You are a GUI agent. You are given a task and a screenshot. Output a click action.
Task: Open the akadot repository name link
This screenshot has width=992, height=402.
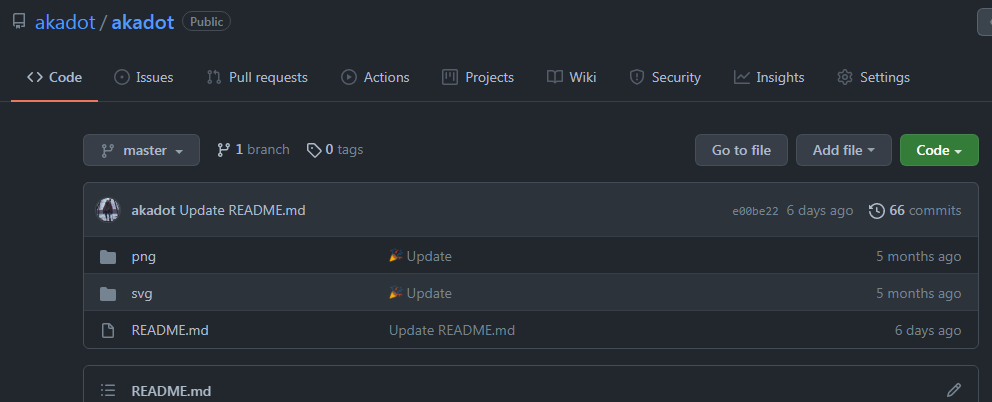(142, 22)
